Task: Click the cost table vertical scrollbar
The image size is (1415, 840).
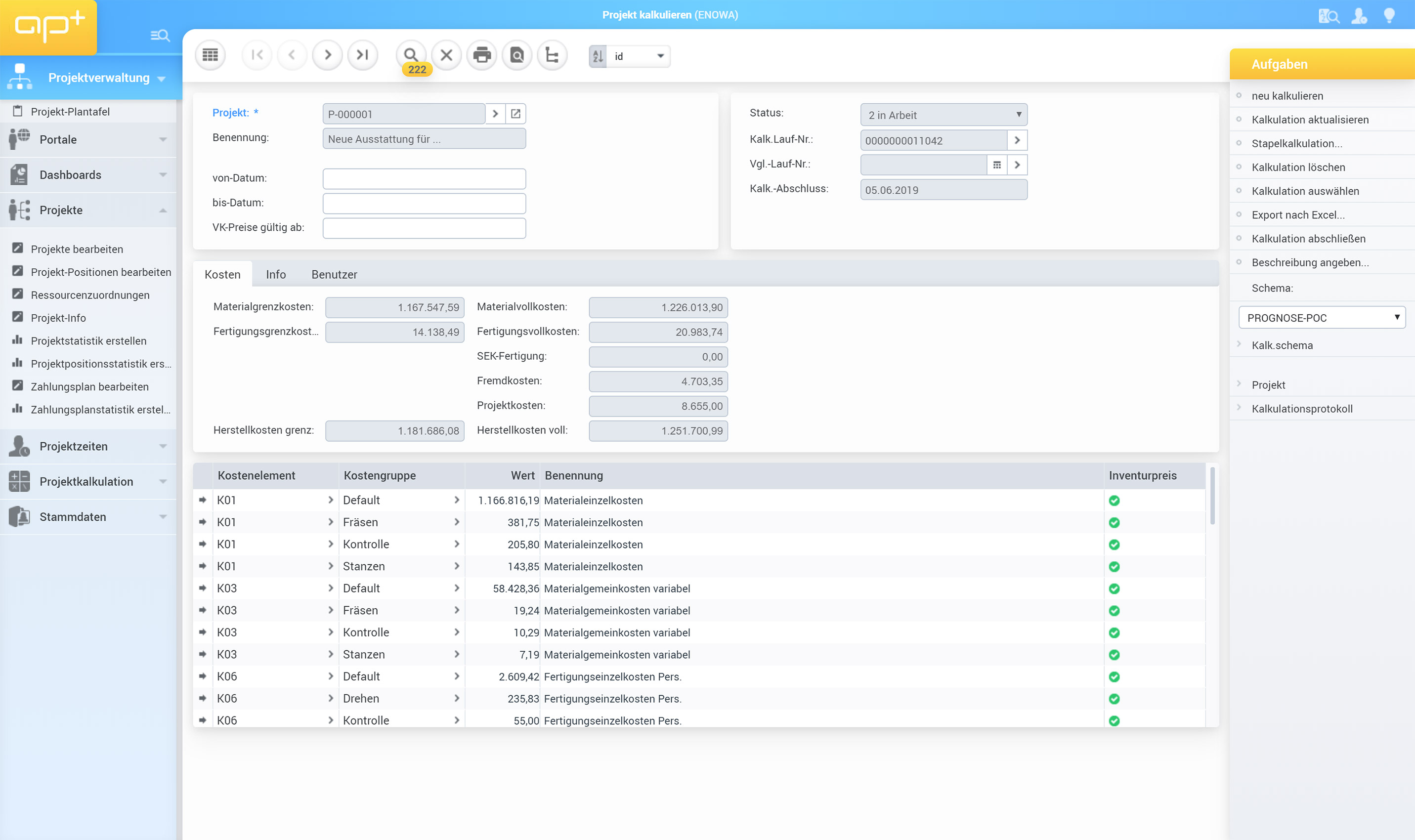Action: pyautogui.click(x=1212, y=496)
